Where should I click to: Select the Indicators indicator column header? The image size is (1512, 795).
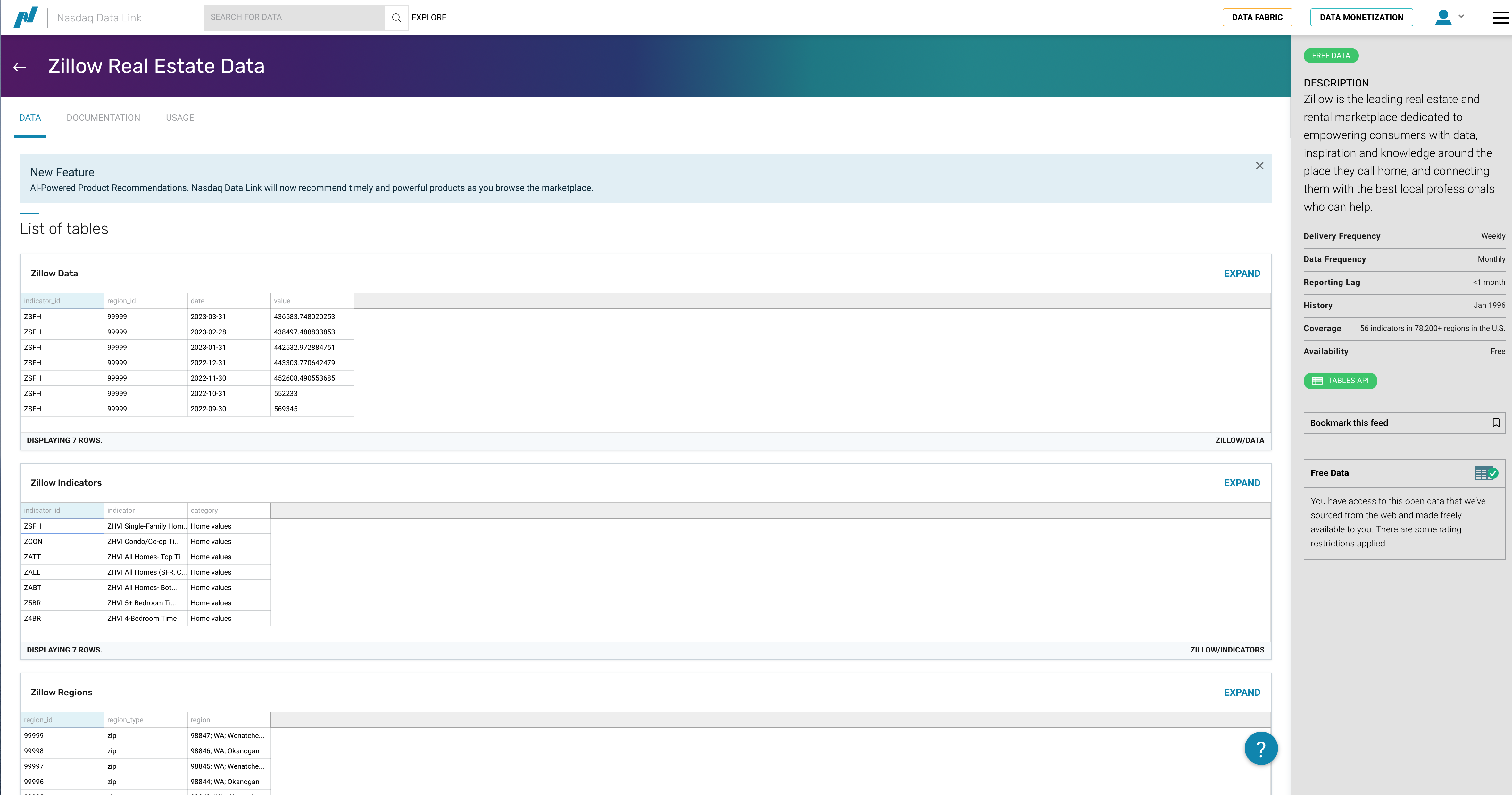145,511
